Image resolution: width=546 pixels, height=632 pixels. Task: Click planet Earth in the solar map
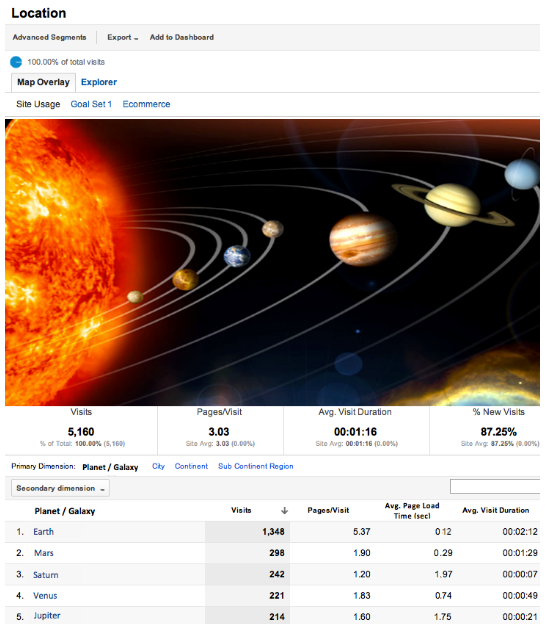237,256
